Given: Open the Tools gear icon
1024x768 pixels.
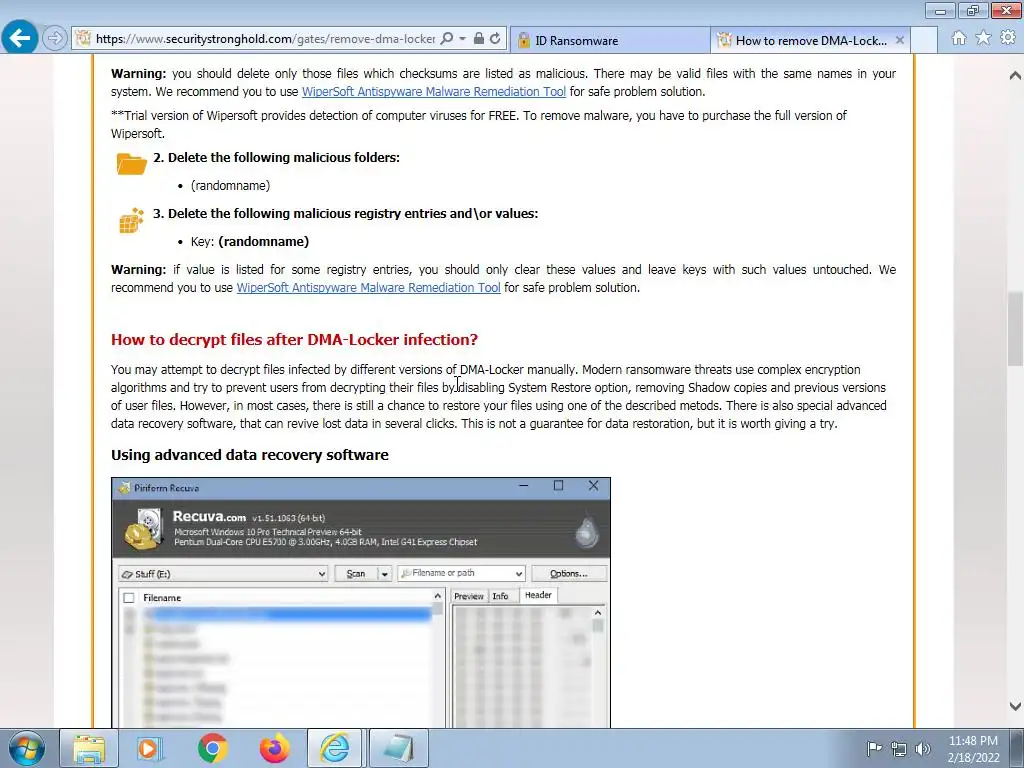Looking at the screenshot, I should coord(1008,38).
